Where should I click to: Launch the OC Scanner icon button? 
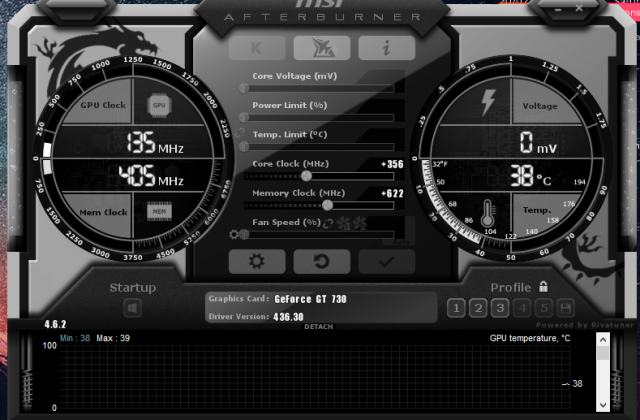322,48
